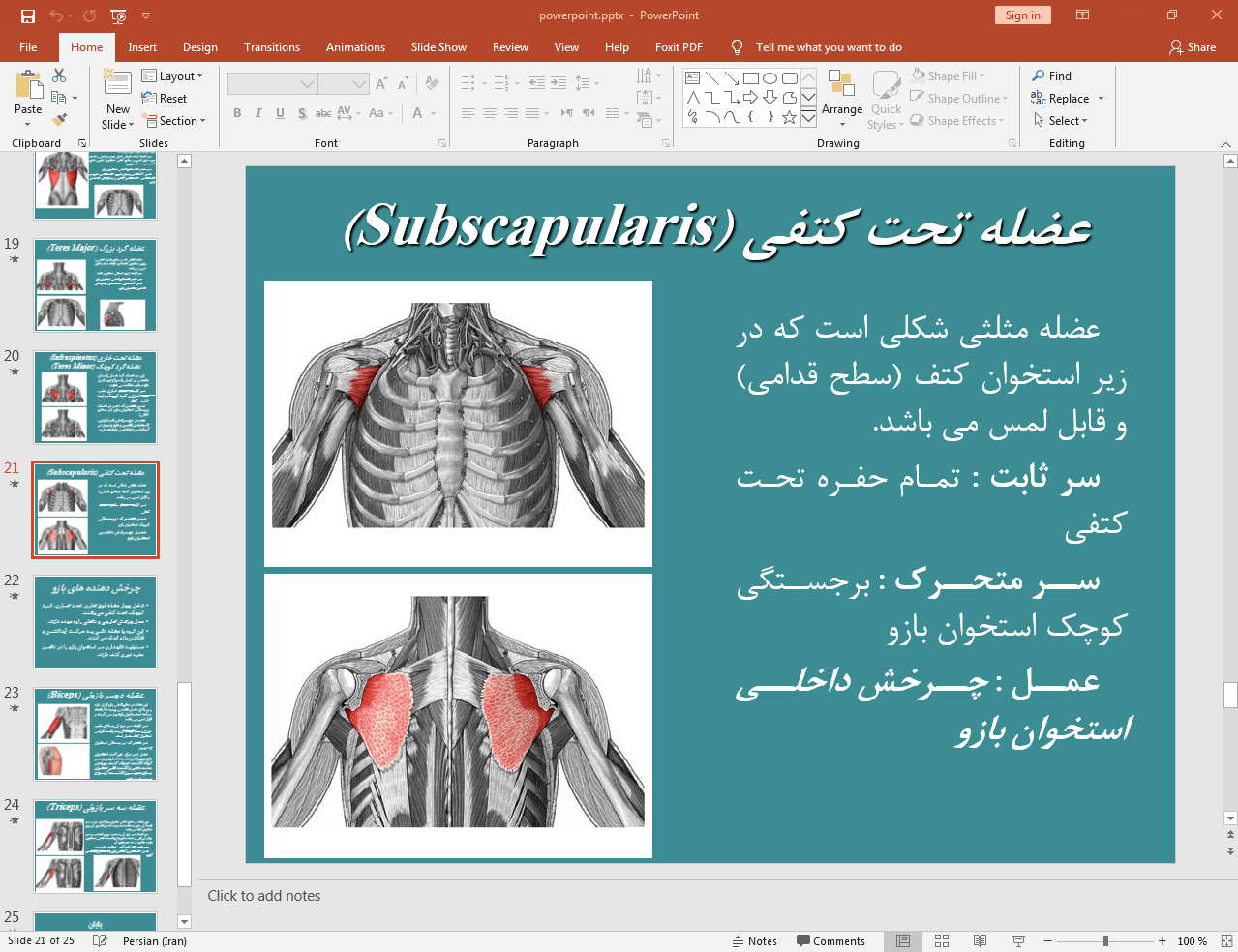Switch to Reading View
1238x952 pixels.
pos(980,941)
